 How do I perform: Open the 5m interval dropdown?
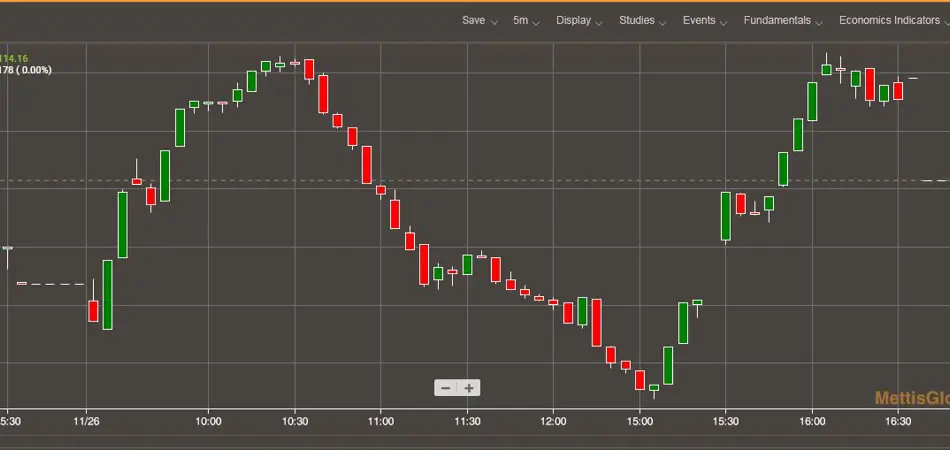(x=526, y=21)
